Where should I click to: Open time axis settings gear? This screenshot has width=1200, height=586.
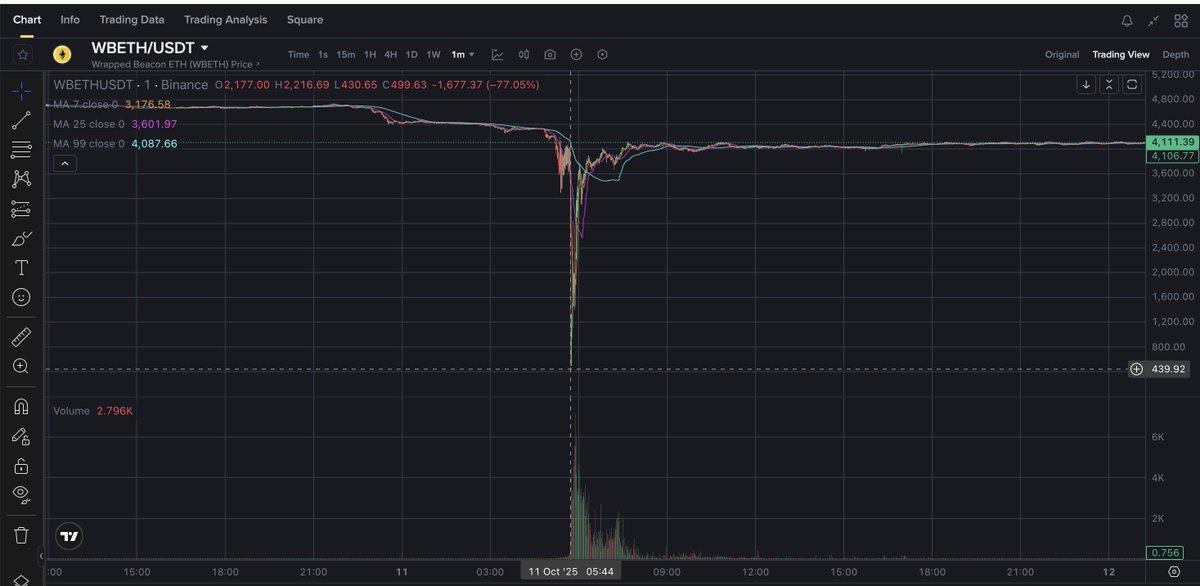[1173, 572]
